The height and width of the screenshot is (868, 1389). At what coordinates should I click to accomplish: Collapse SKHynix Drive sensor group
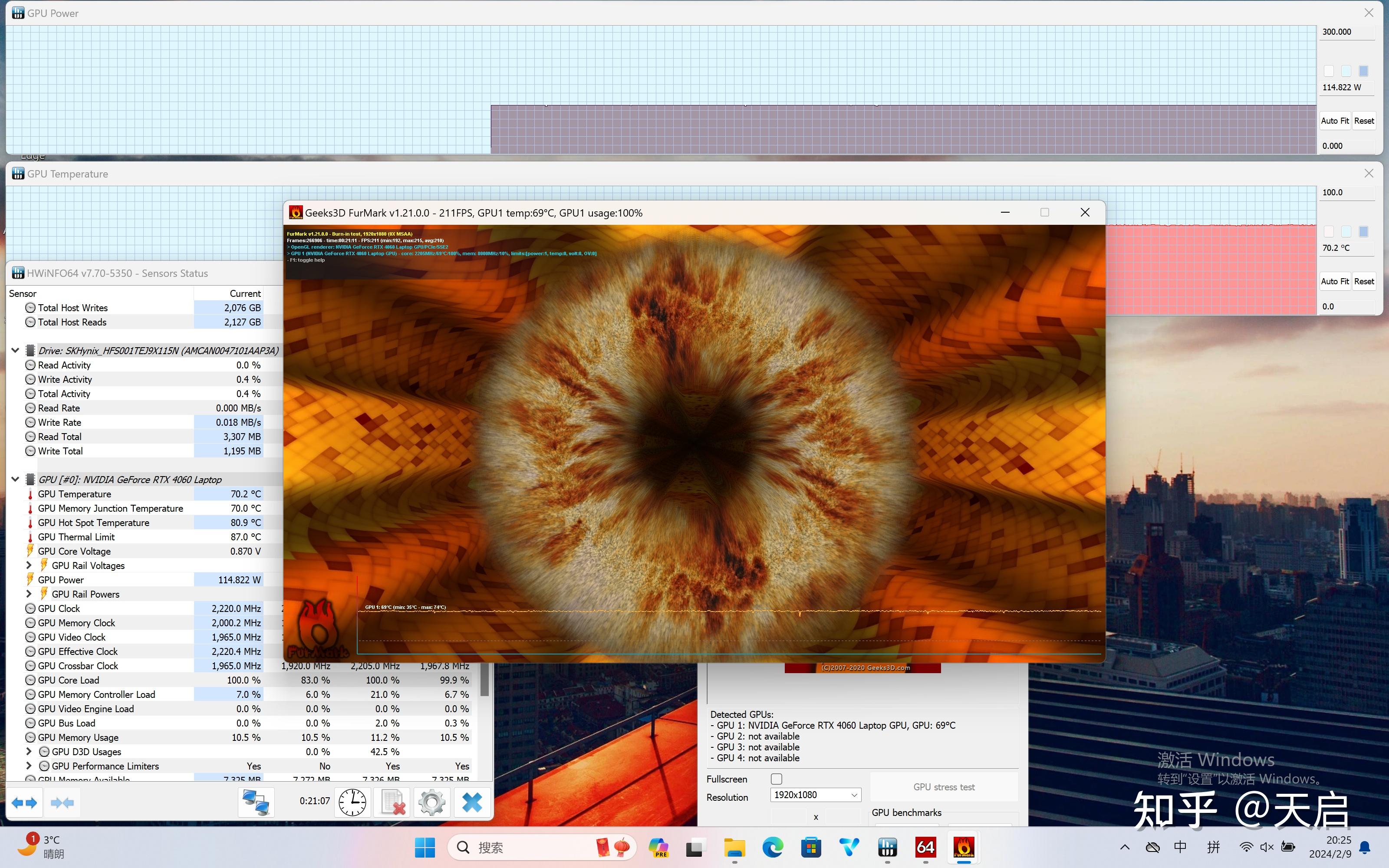pos(16,350)
